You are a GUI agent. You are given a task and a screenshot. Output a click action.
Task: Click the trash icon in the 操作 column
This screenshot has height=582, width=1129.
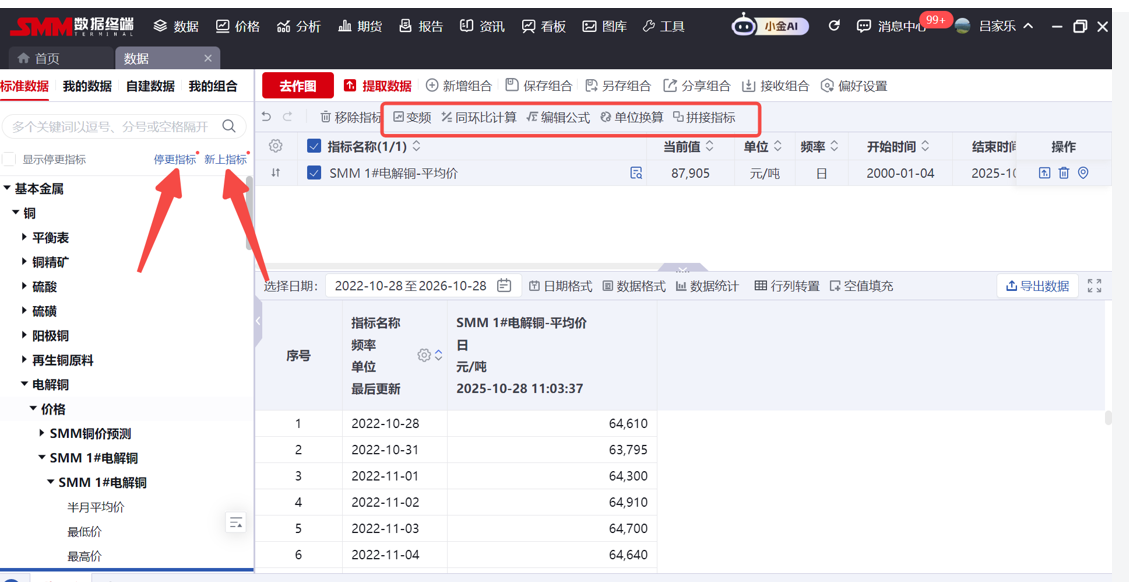[x=1063, y=173]
